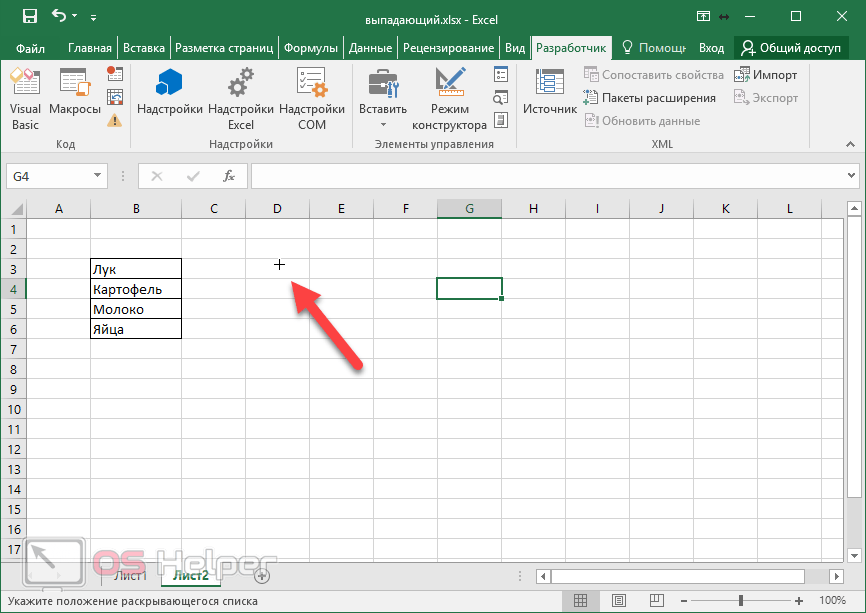Screen dimensions: 866x613
Task: Select cell containing Лук
Action: 136,269
